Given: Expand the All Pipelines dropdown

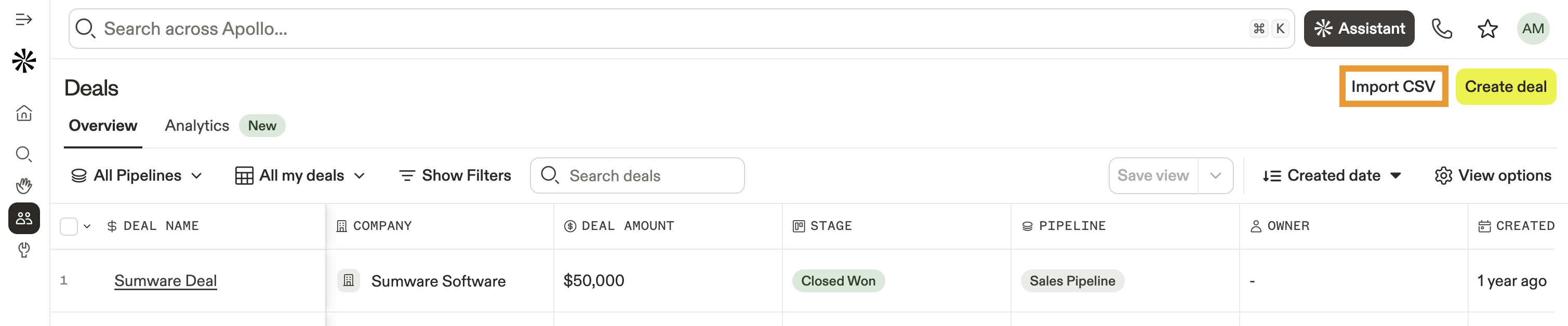Looking at the screenshot, I should (137, 176).
